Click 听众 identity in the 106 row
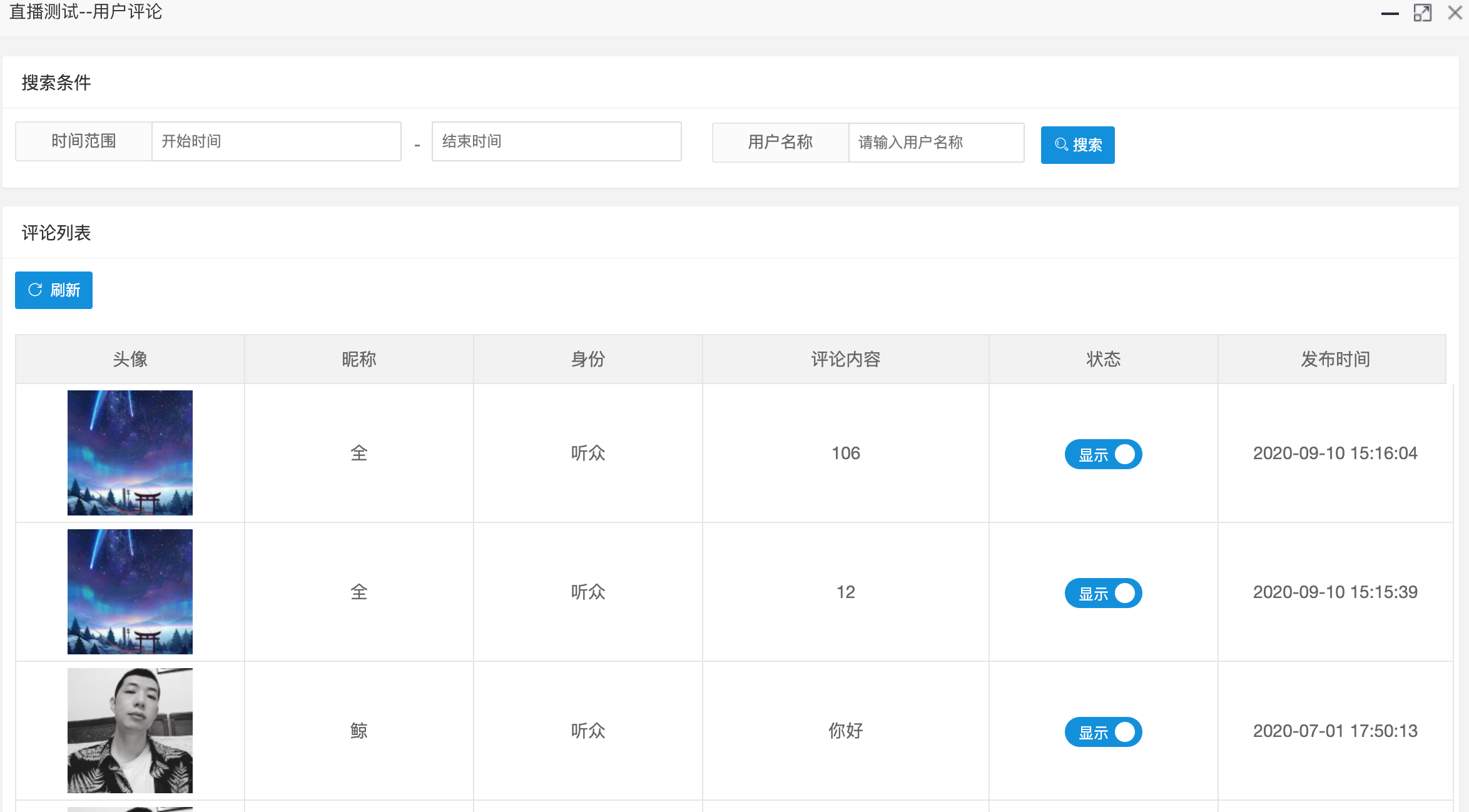 tap(588, 453)
